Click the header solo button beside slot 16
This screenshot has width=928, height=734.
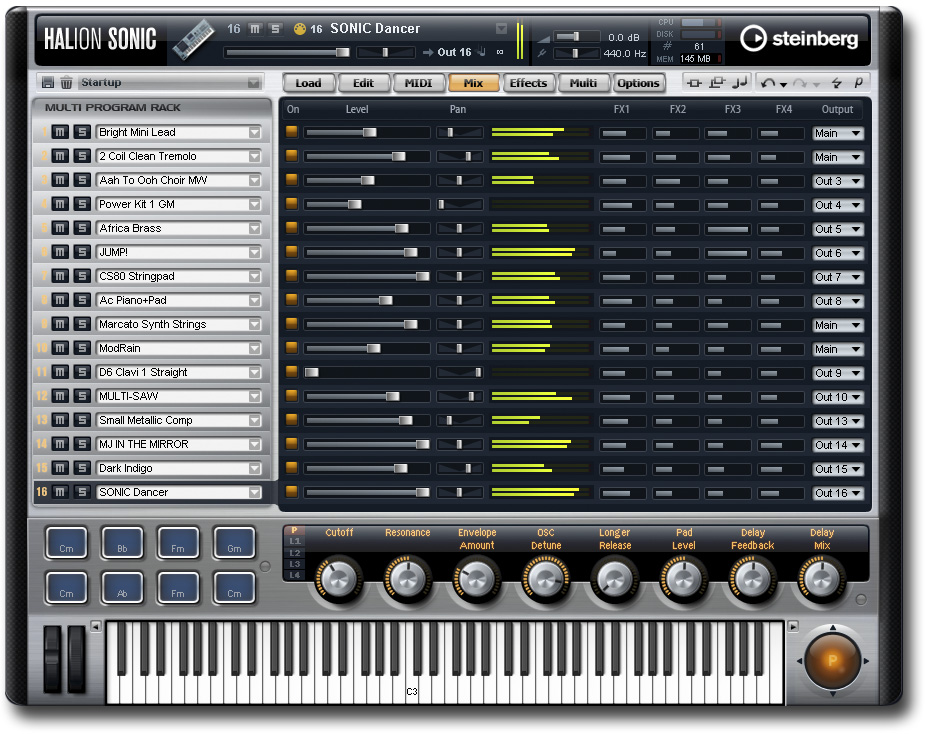pos(275,29)
